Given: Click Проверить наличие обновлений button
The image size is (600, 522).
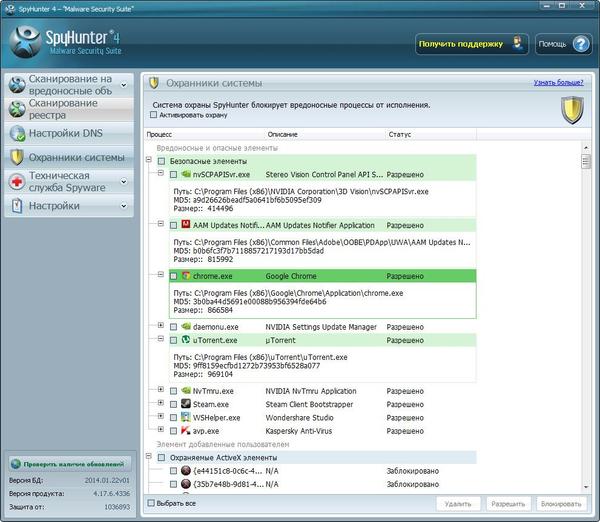Looking at the screenshot, I should (70, 464).
